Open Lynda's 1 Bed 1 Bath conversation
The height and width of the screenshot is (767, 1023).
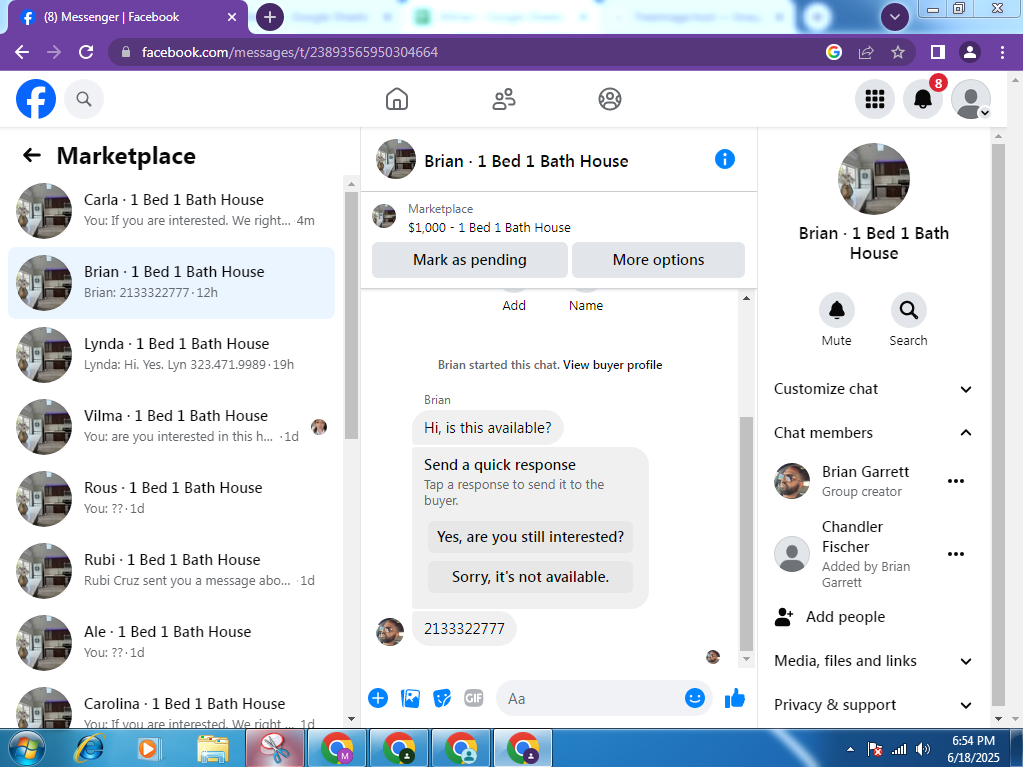(172, 355)
